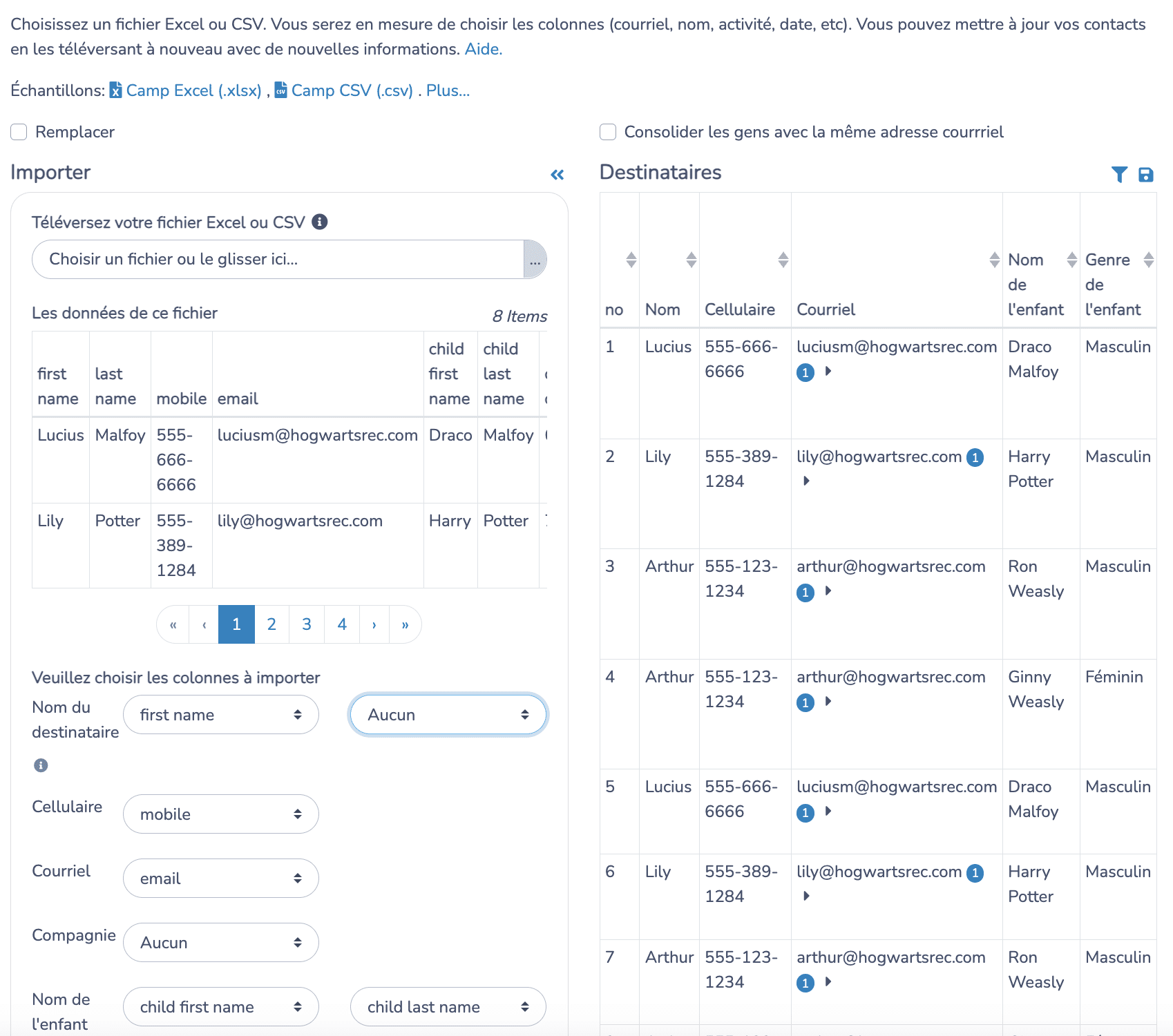Open the first name dropdown for Nom du destinataire
Screen dimensions: 1173x1036
pyautogui.click(x=221, y=715)
